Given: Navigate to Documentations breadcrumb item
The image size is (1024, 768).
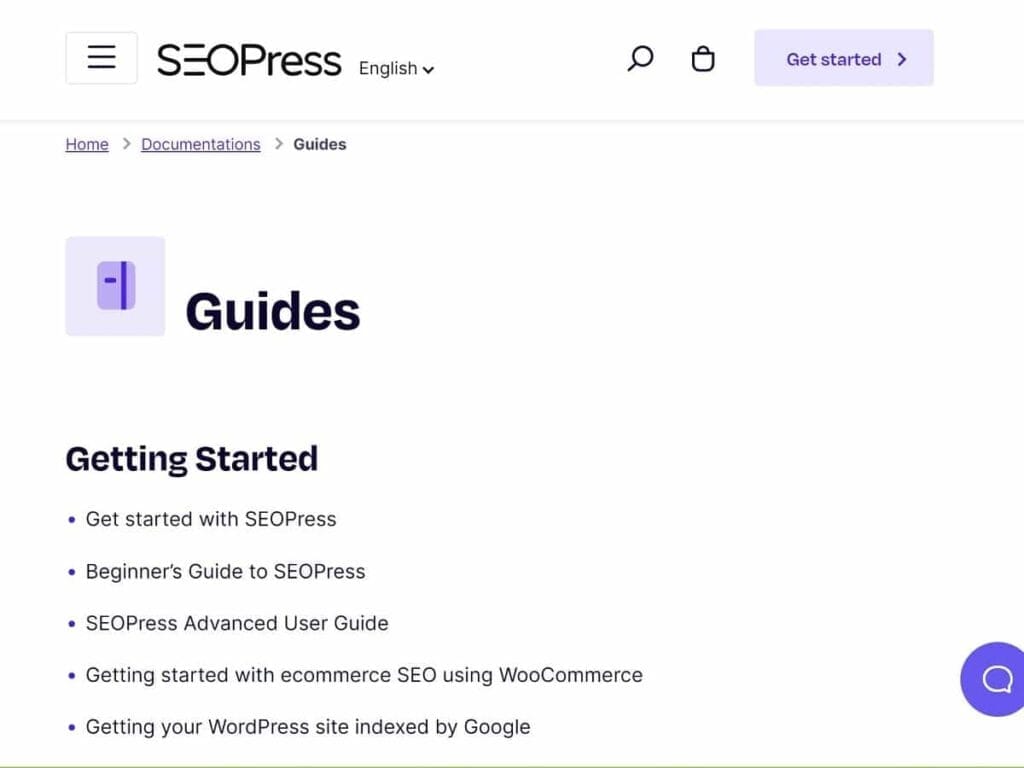Looking at the screenshot, I should [200, 144].
